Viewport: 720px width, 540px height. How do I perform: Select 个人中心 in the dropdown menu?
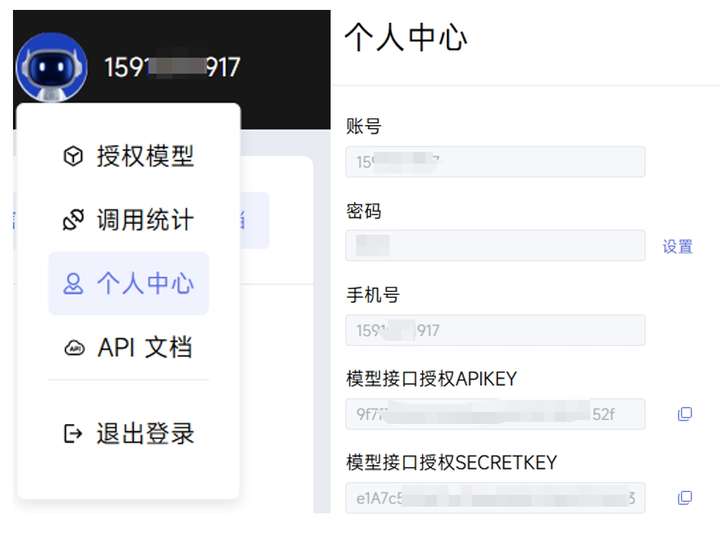click(x=129, y=283)
